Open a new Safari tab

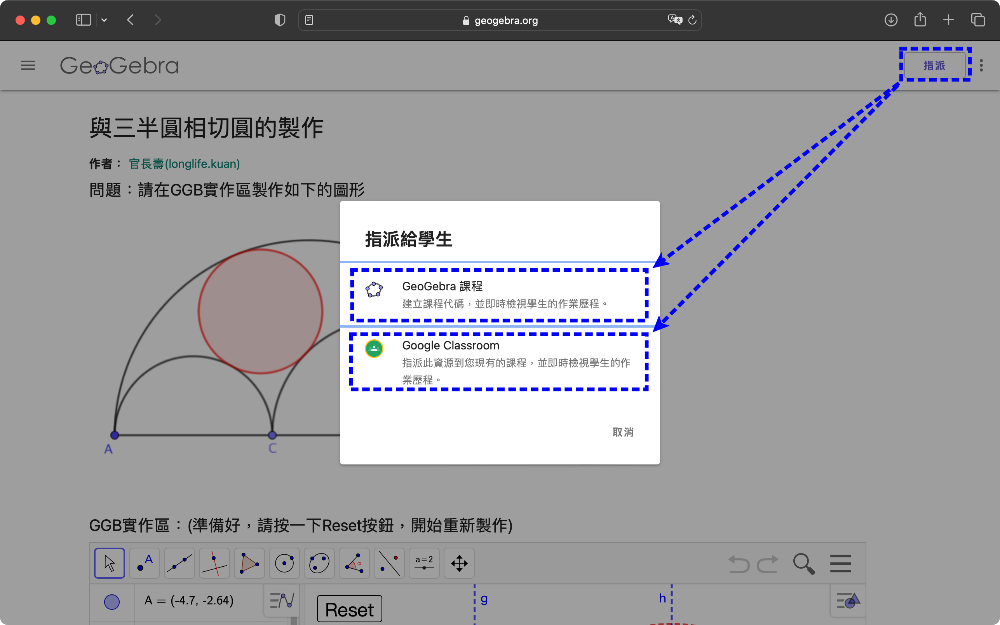[x=948, y=20]
